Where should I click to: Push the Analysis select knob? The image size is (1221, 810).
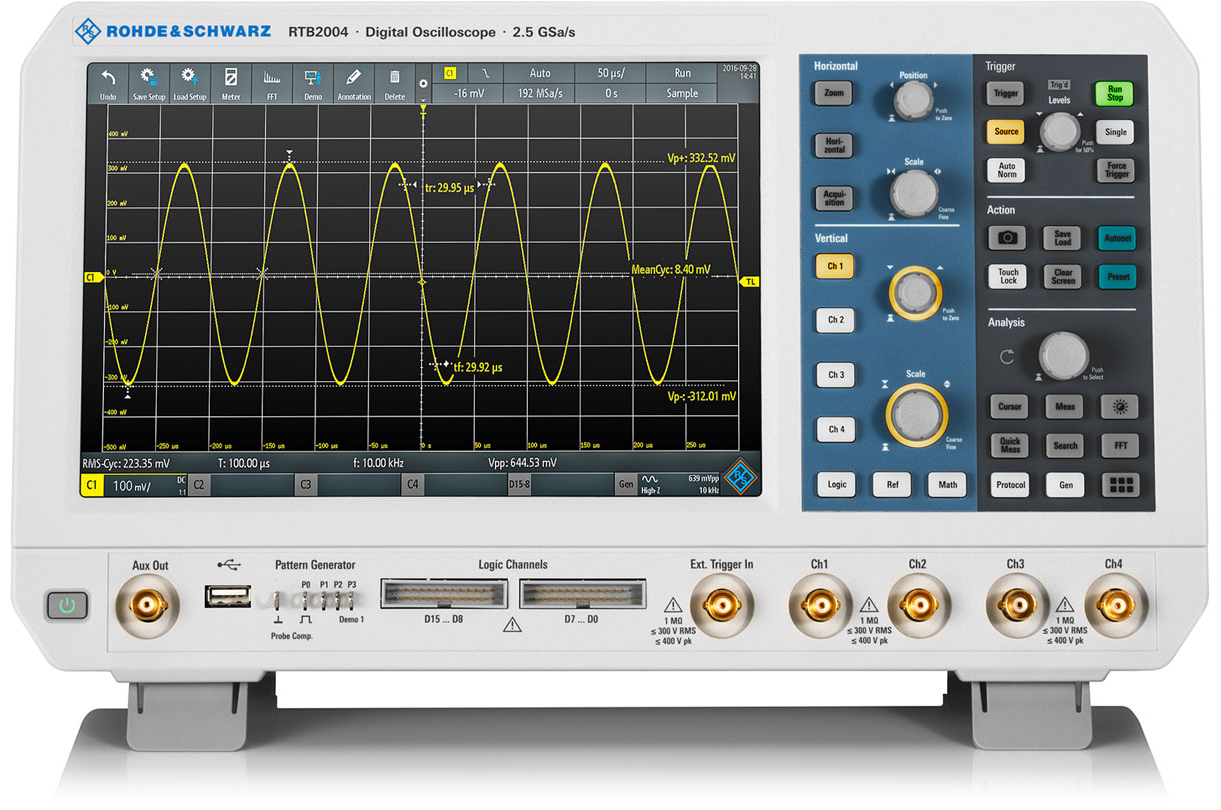pyautogui.click(x=1064, y=355)
